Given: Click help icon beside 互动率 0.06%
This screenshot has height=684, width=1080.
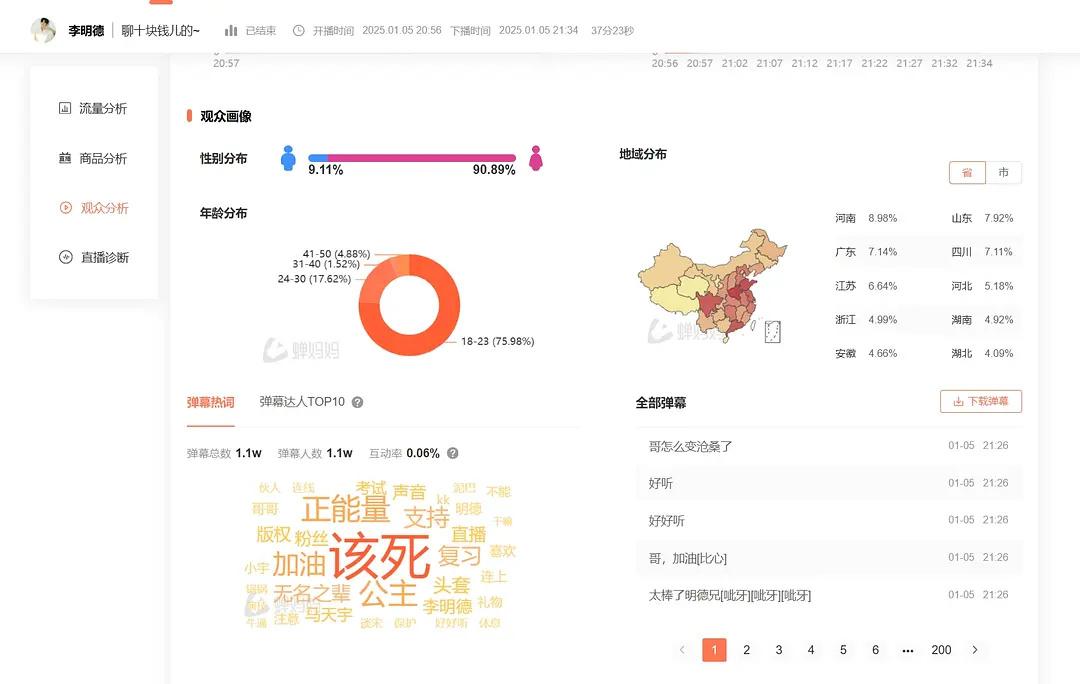Looking at the screenshot, I should [x=453, y=453].
